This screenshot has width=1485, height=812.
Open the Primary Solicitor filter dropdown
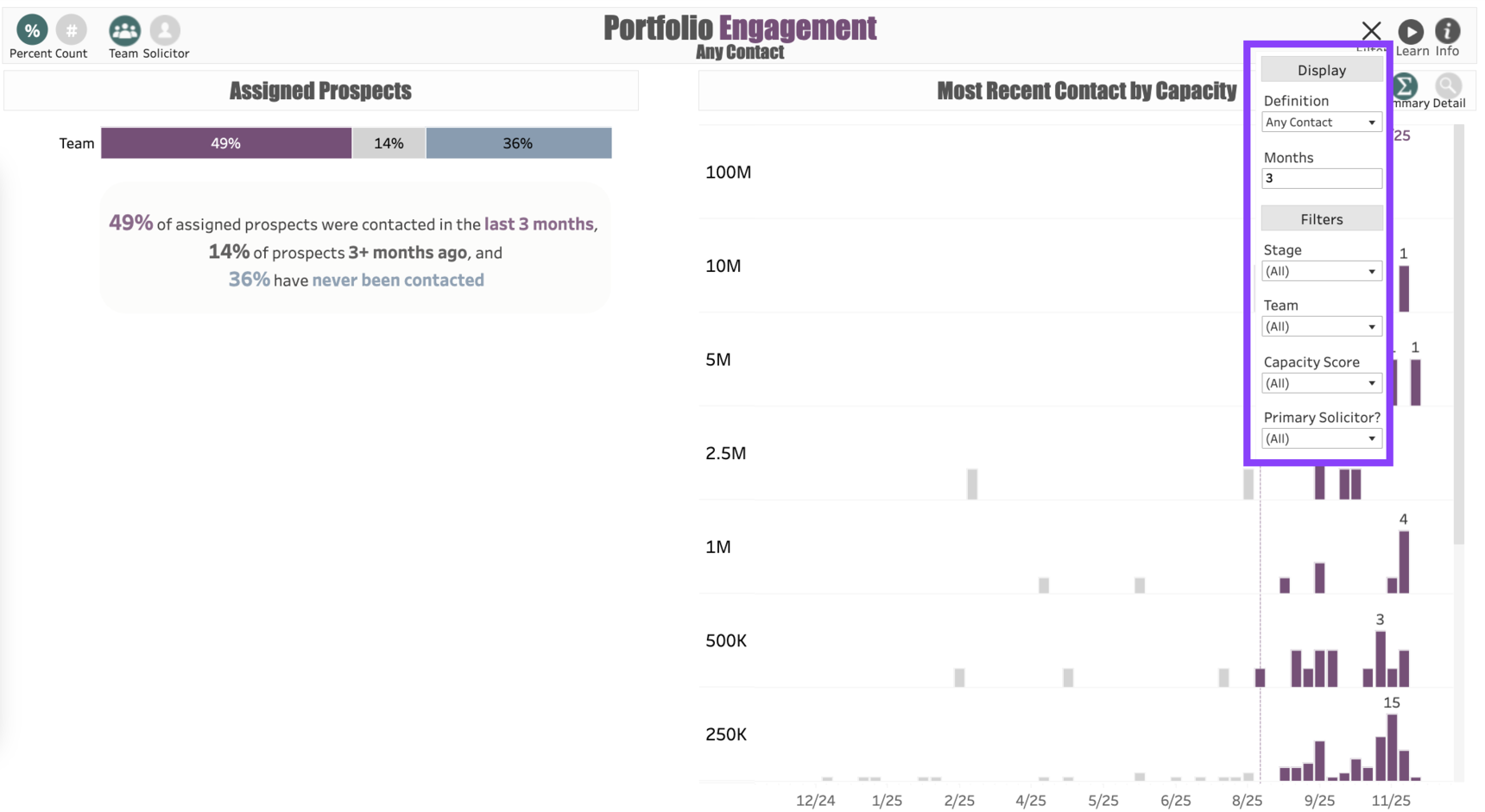[x=1321, y=439]
